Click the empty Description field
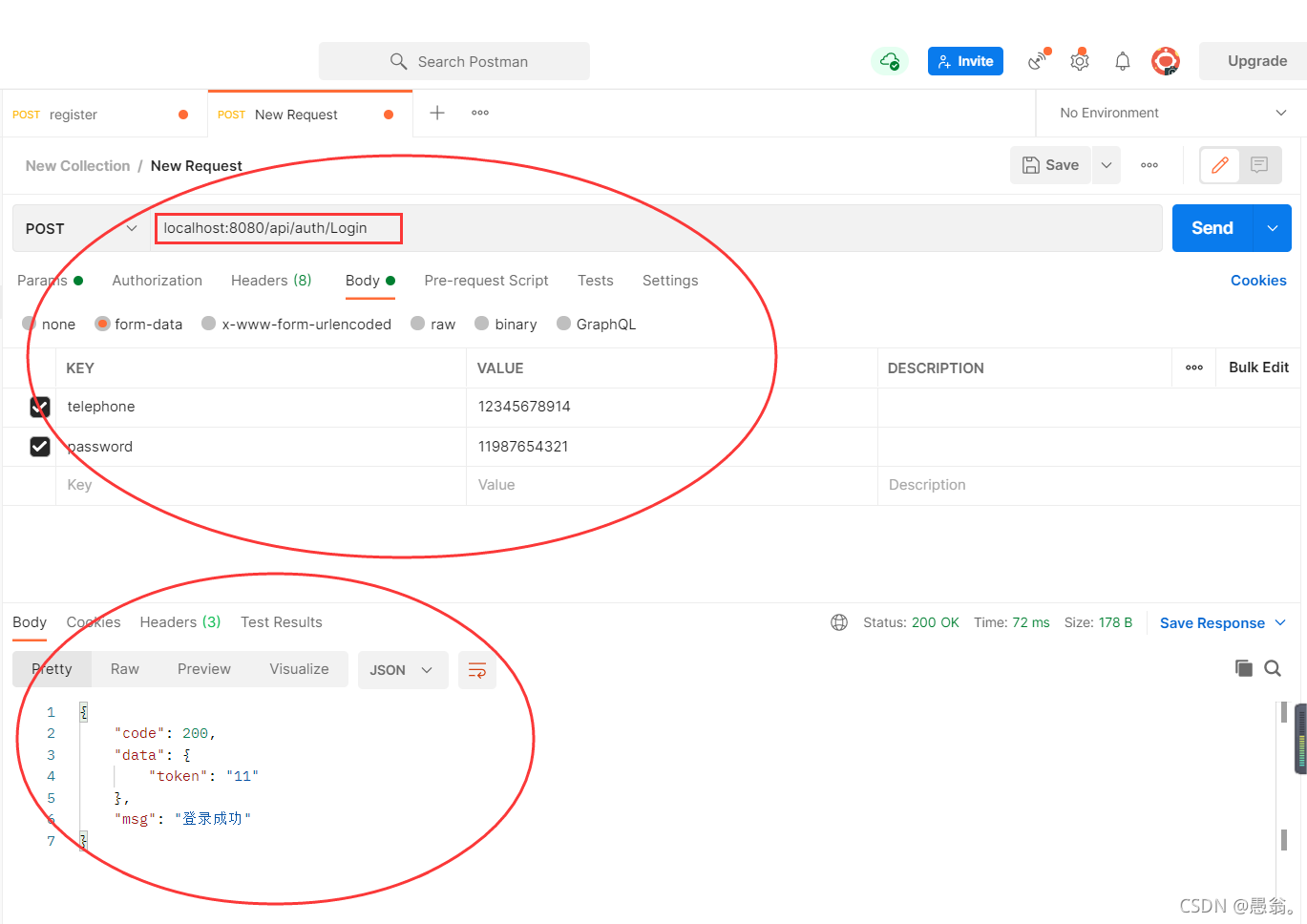1307x924 pixels. (1089, 486)
